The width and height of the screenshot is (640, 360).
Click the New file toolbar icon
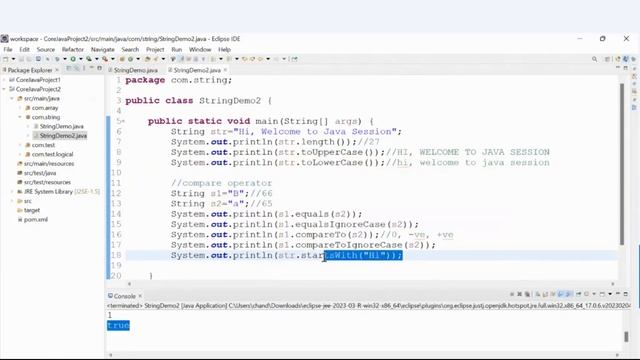point(5,59)
